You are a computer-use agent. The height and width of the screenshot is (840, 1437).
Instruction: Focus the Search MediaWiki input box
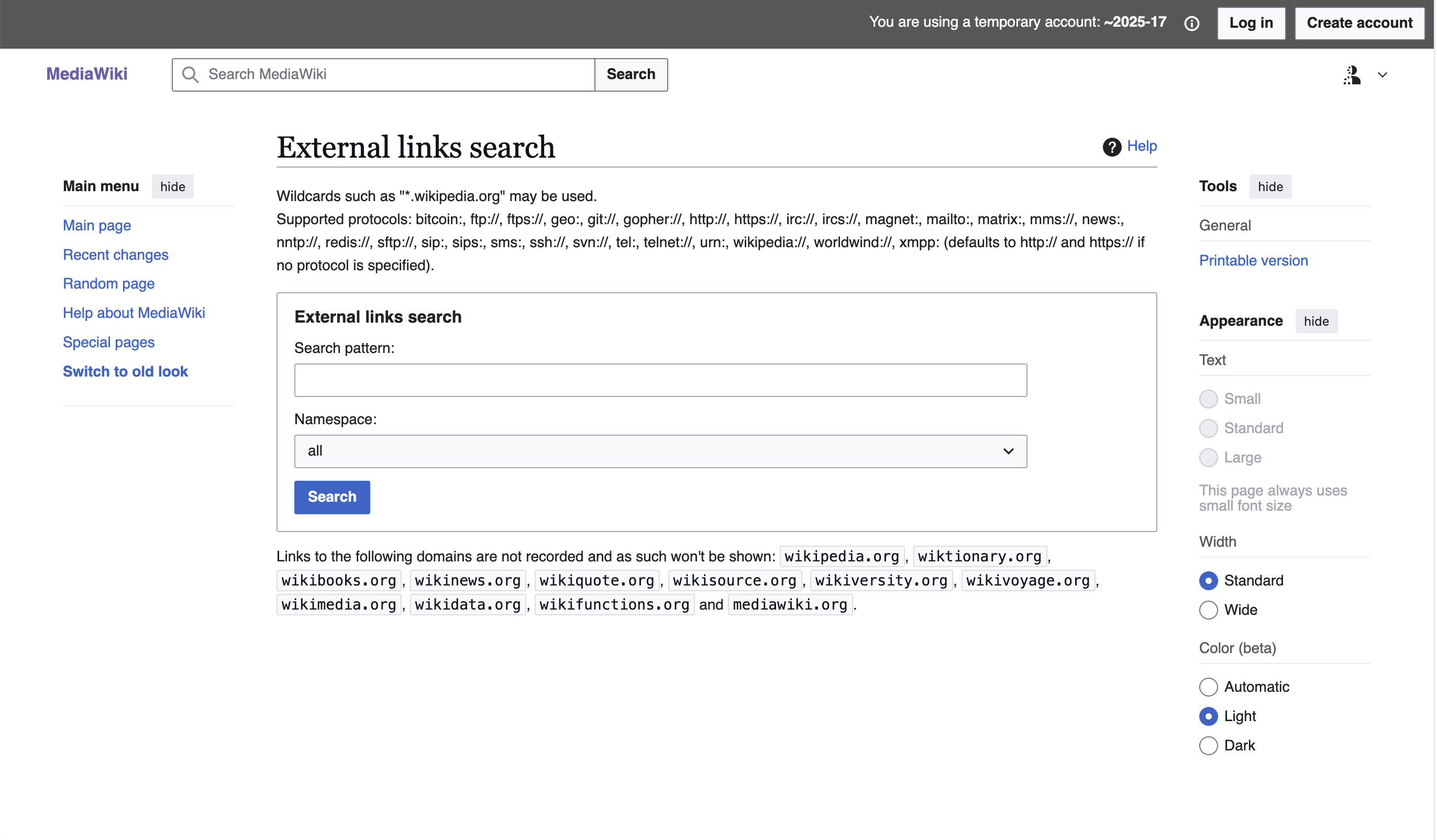click(x=383, y=75)
